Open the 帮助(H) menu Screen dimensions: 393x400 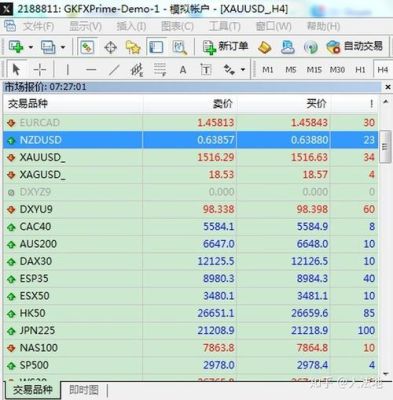coord(323,26)
